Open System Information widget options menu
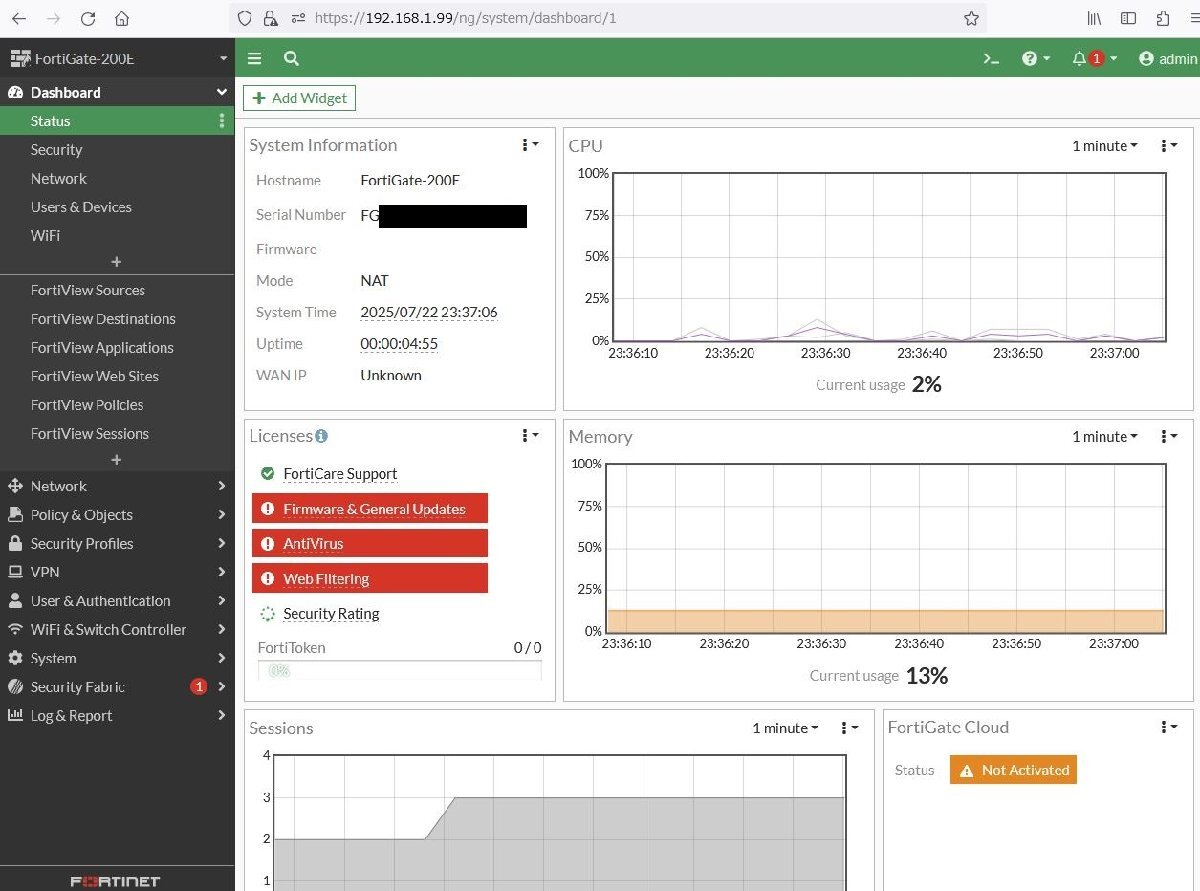The height and width of the screenshot is (891, 1200). pyautogui.click(x=530, y=145)
